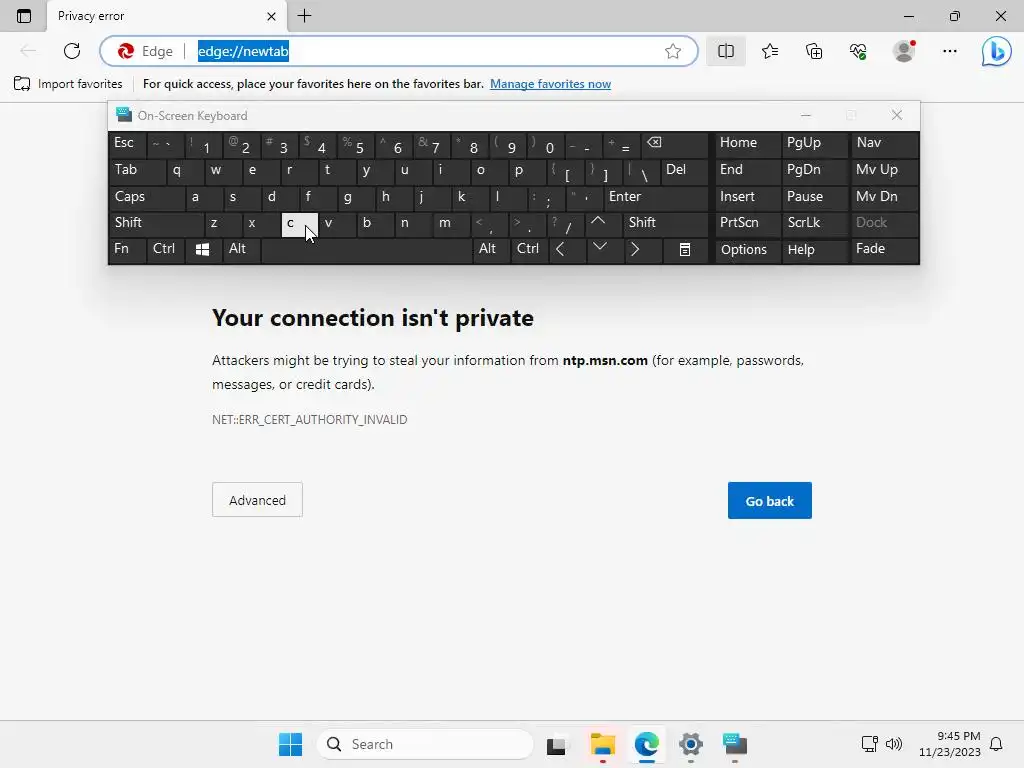This screenshot has width=1024, height=768.
Task: Open the Bing Copilot sidebar icon
Action: (x=996, y=52)
